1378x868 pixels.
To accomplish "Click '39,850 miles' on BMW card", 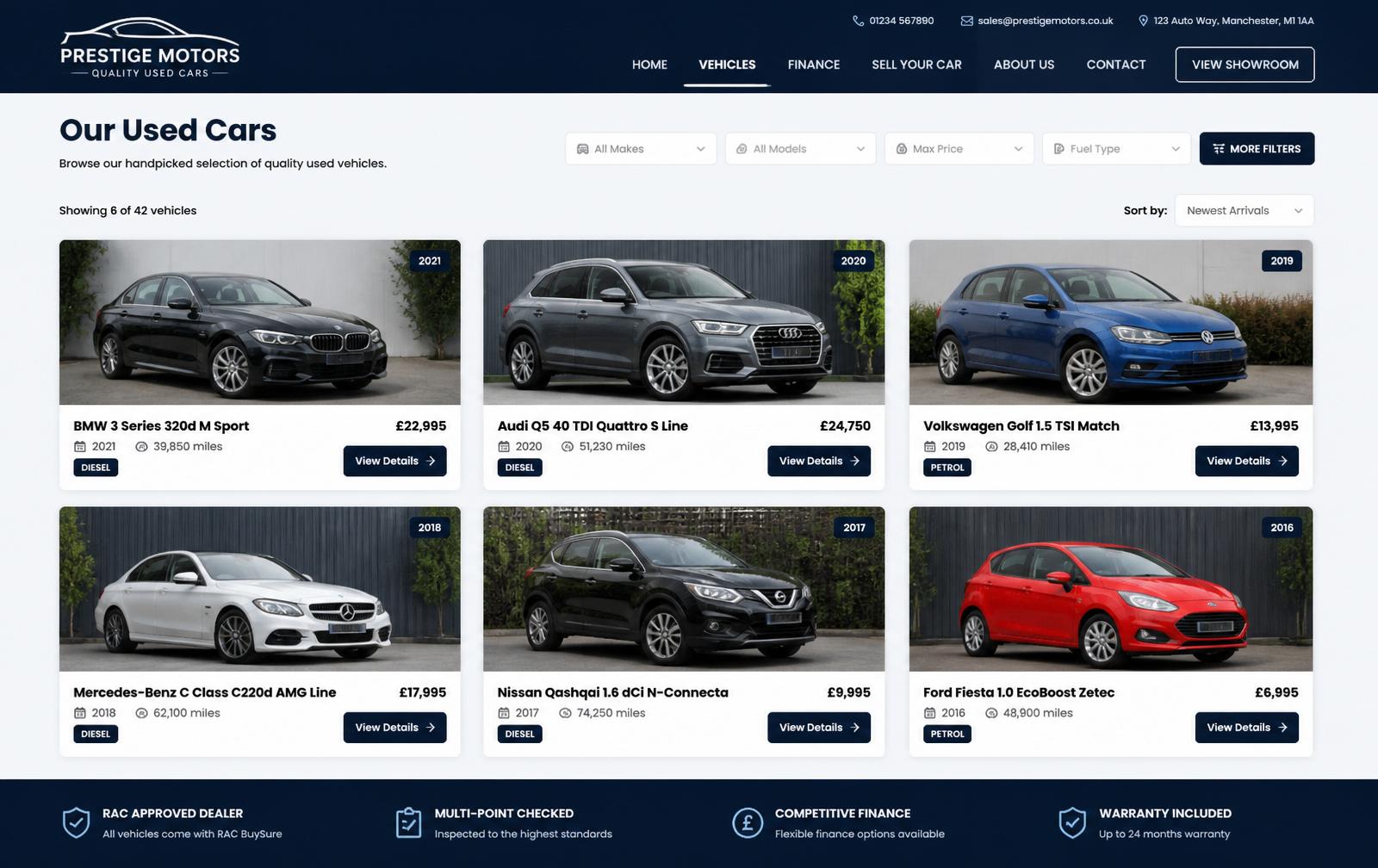I will click(x=188, y=447).
